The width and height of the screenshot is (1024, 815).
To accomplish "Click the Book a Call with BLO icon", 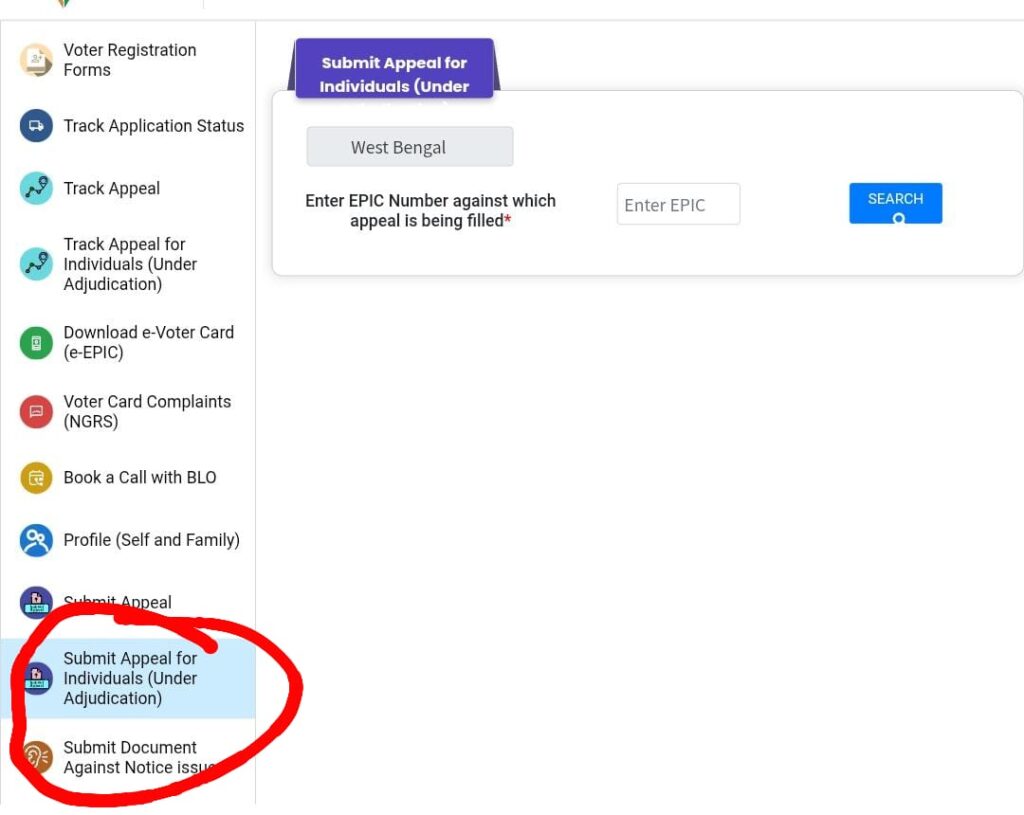I will (x=36, y=478).
